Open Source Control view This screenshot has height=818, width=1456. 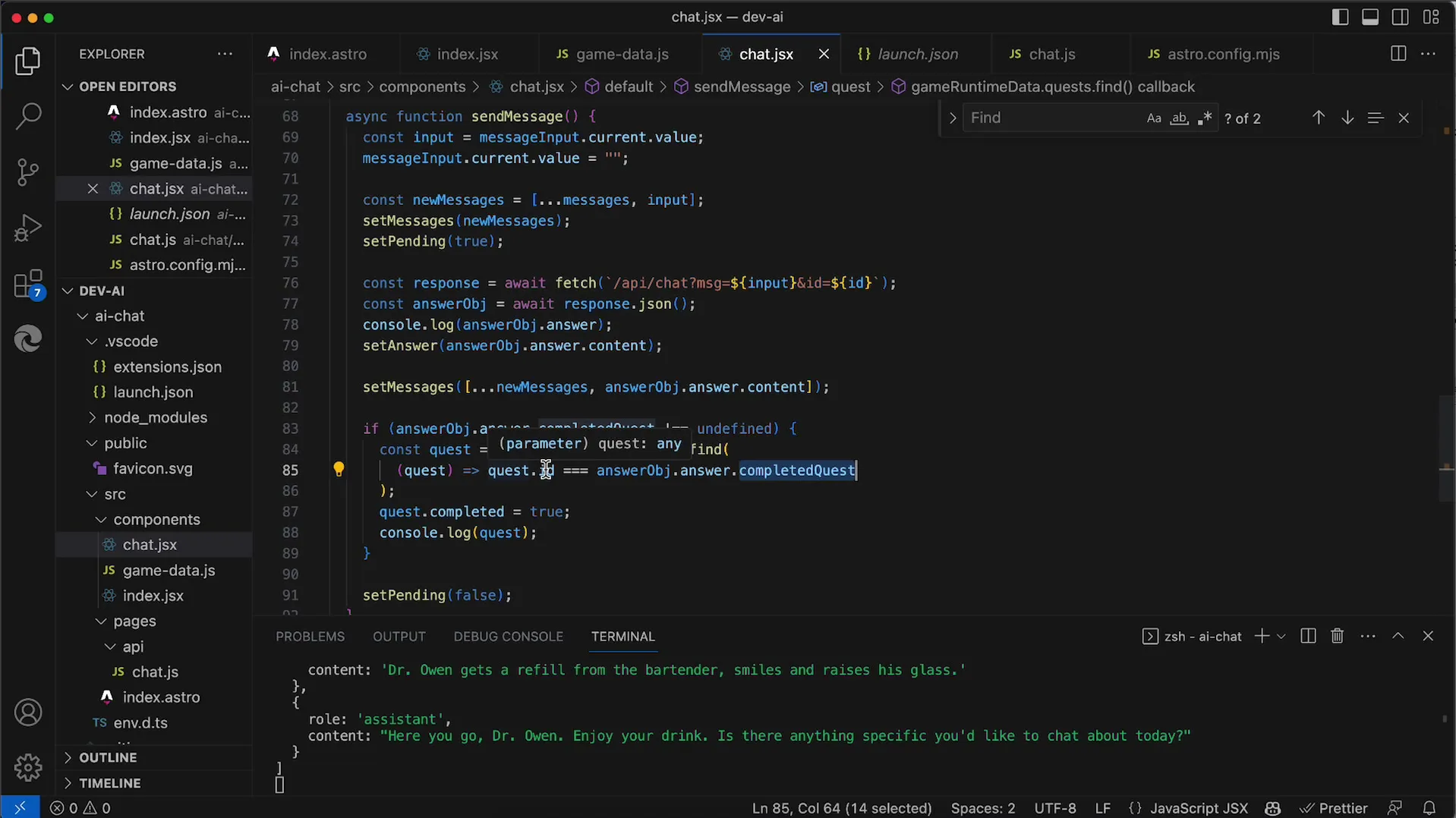(x=28, y=172)
